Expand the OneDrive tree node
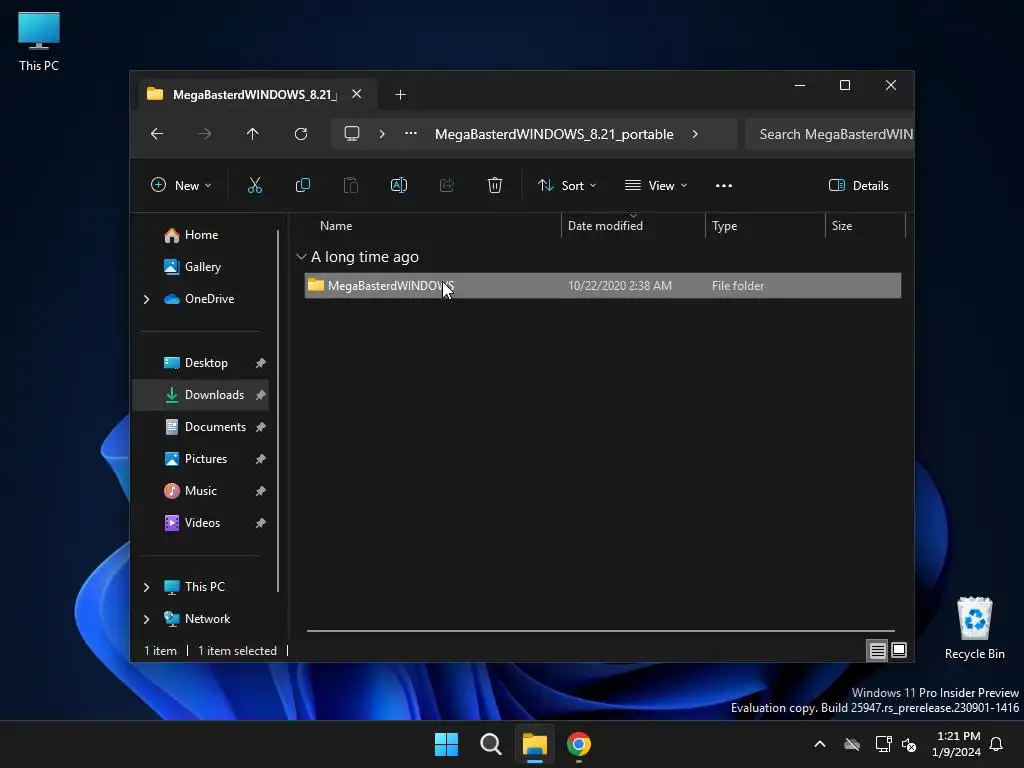Viewport: 1024px width, 768px height. click(x=146, y=299)
